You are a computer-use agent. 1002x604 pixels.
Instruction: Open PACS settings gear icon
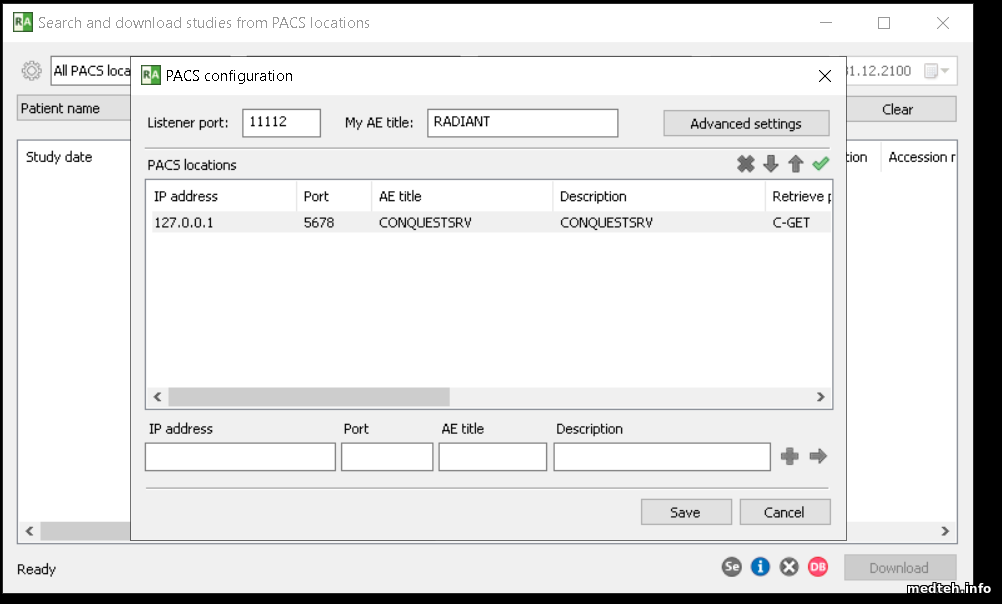[x=32, y=71]
